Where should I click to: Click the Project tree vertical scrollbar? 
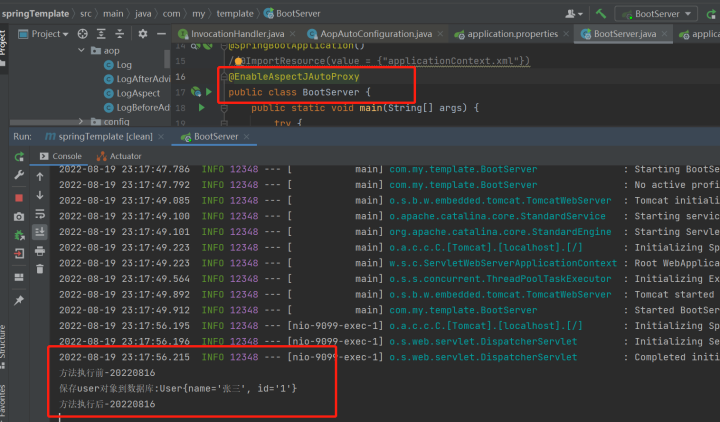[167, 59]
